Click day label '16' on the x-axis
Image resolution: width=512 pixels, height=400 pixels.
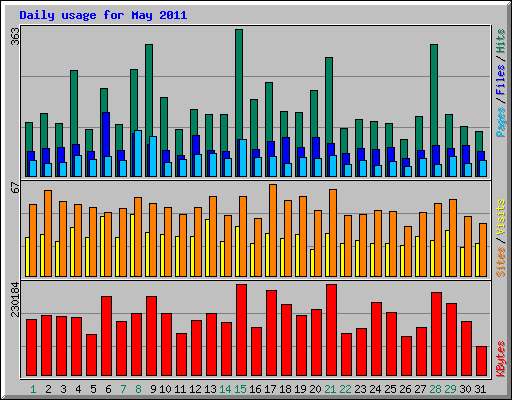point(255,389)
